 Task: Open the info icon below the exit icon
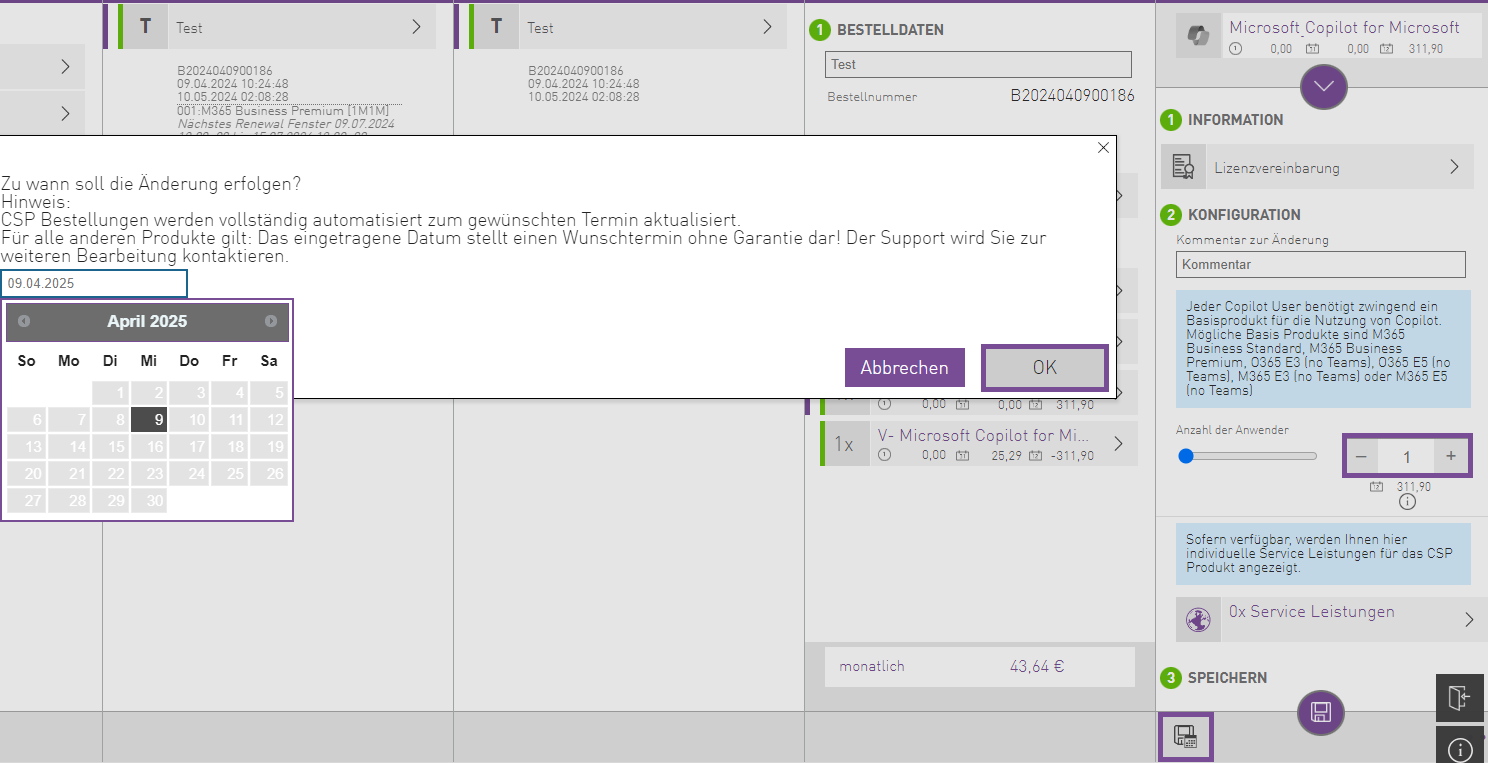[1461, 747]
